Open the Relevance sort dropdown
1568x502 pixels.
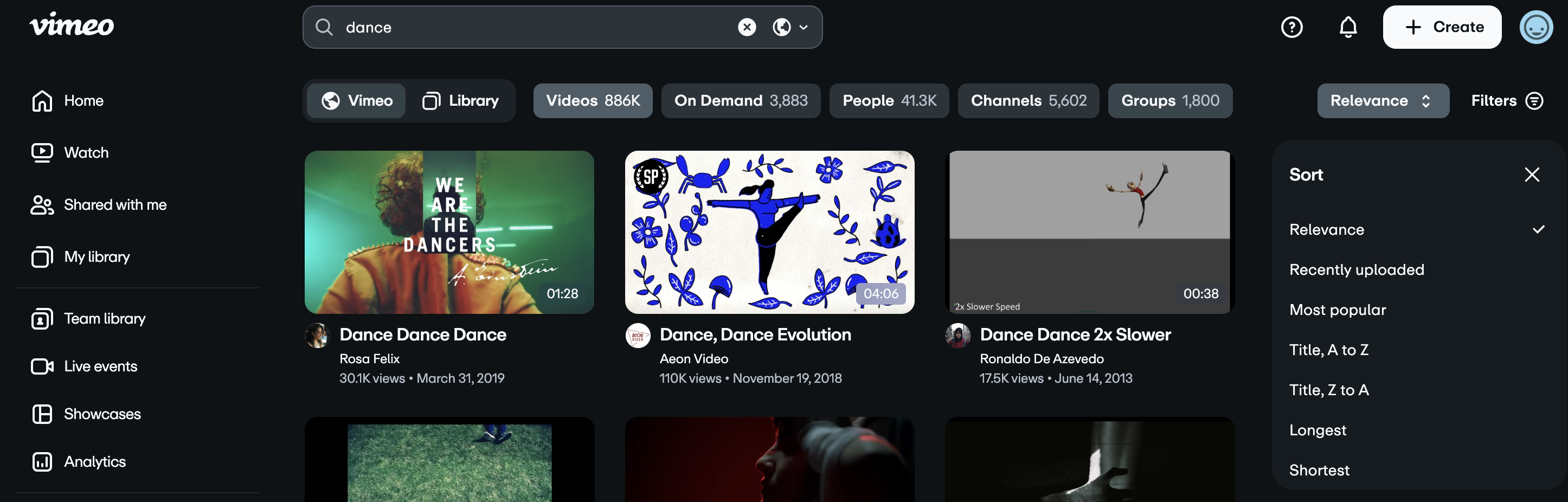[1383, 100]
